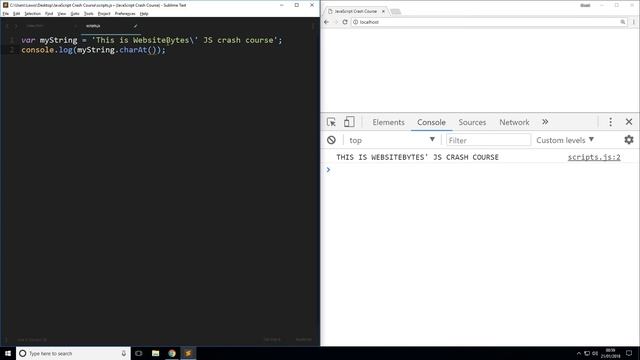This screenshot has height=360, width=640.
Task: Click the console Filter input field
Action: tap(488, 140)
